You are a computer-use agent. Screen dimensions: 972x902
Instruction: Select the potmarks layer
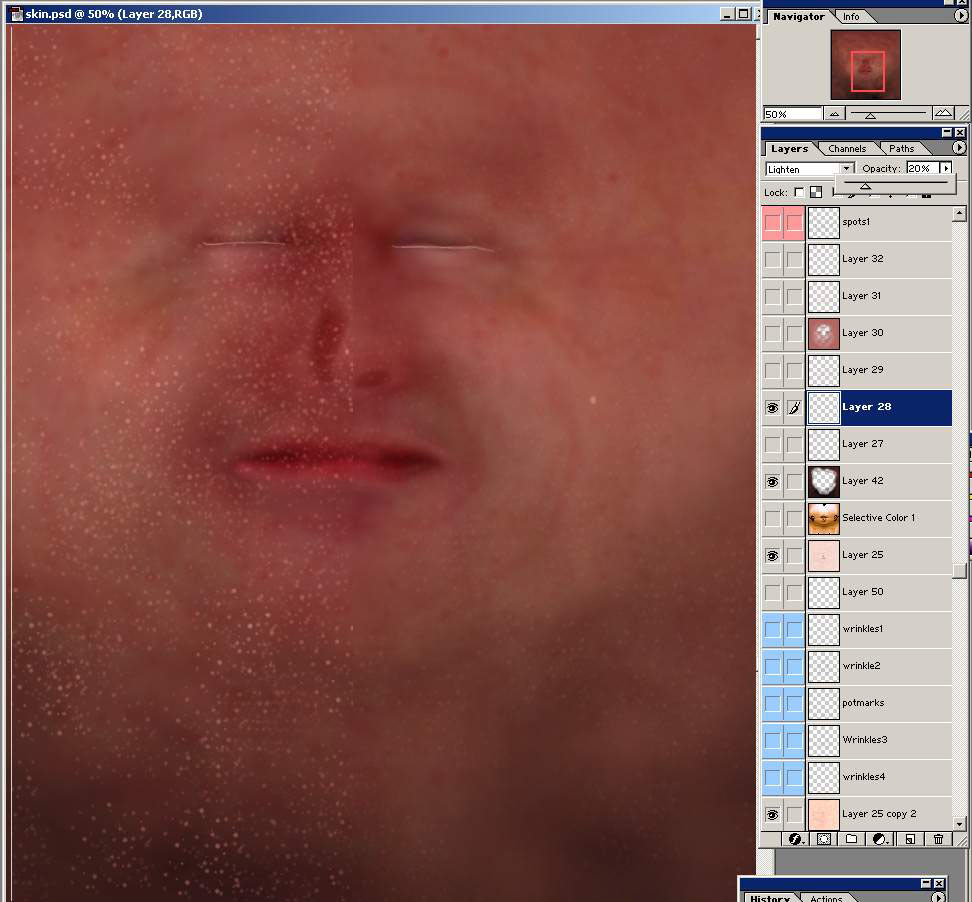[x=880, y=703]
